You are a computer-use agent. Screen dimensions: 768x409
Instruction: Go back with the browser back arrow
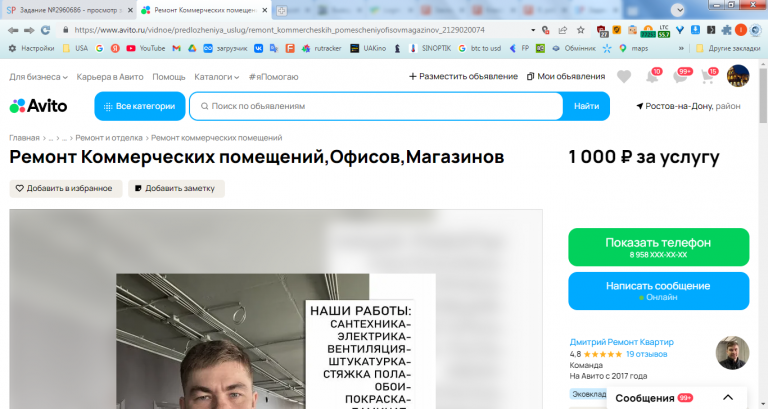pos(13,30)
